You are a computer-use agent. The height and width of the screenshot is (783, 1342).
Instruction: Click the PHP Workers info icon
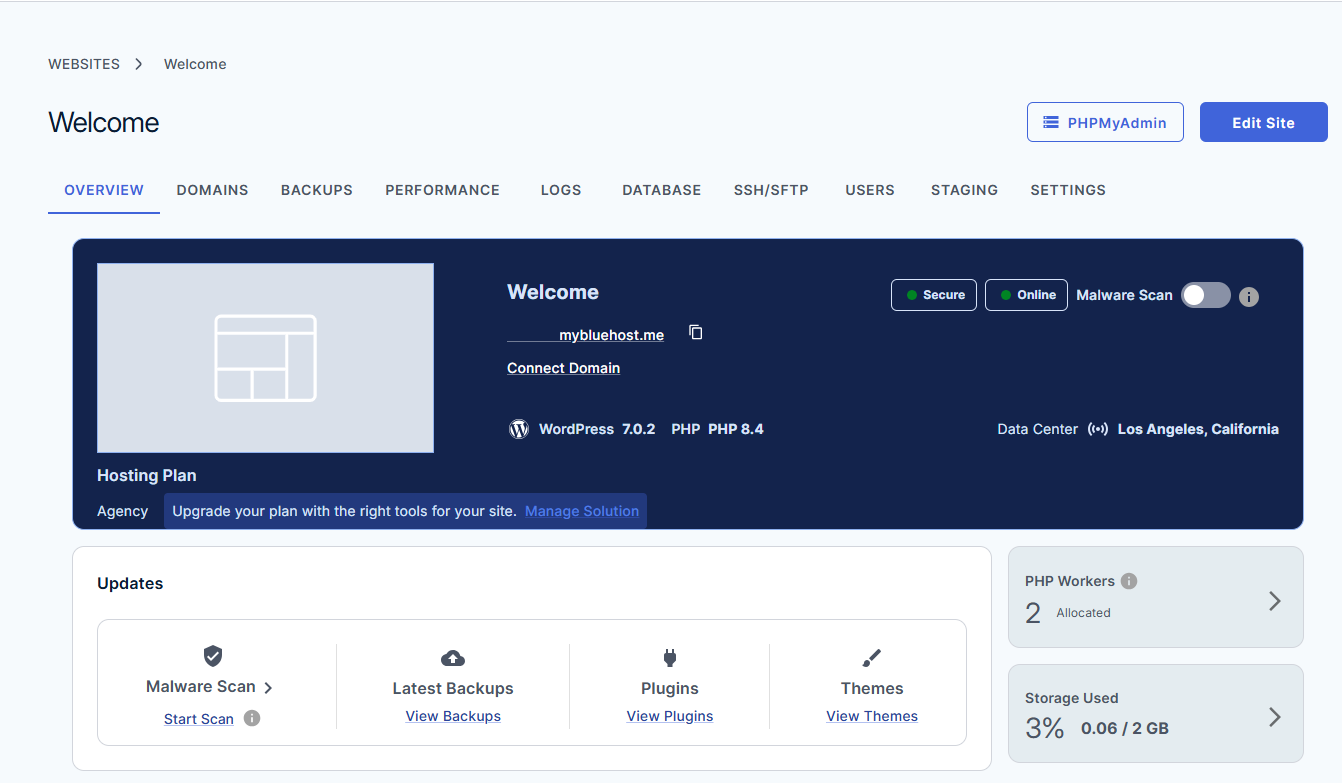(1129, 581)
